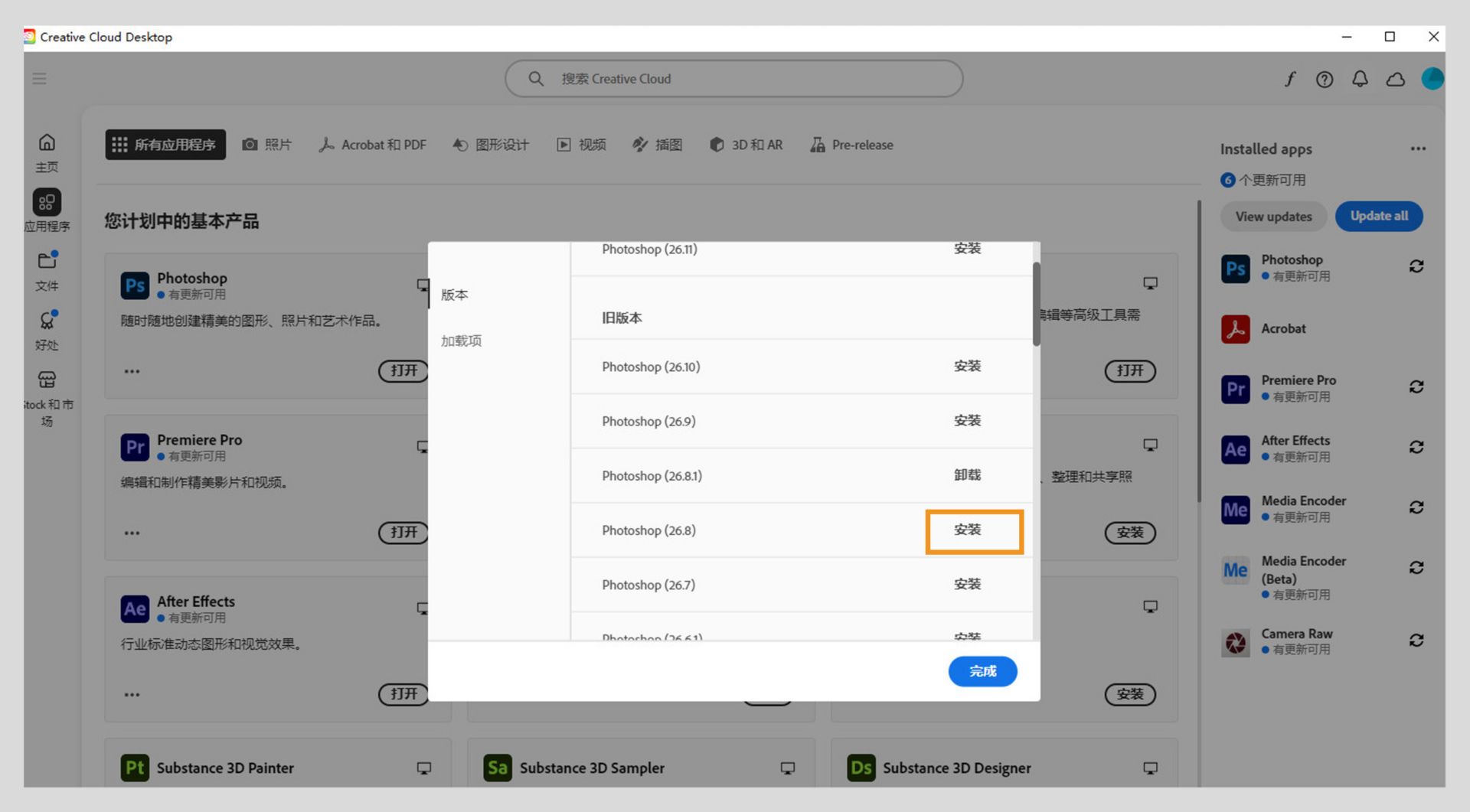Click Photoshop update refresh icon in Installed apps
This screenshot has width=1470, height=812.
point(1416,266)
